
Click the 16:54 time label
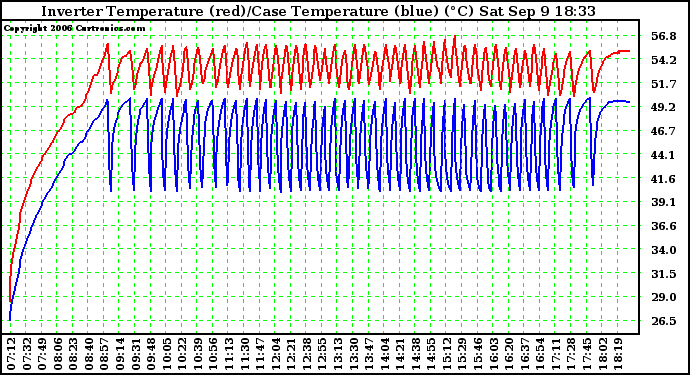[x=541, y=354]
